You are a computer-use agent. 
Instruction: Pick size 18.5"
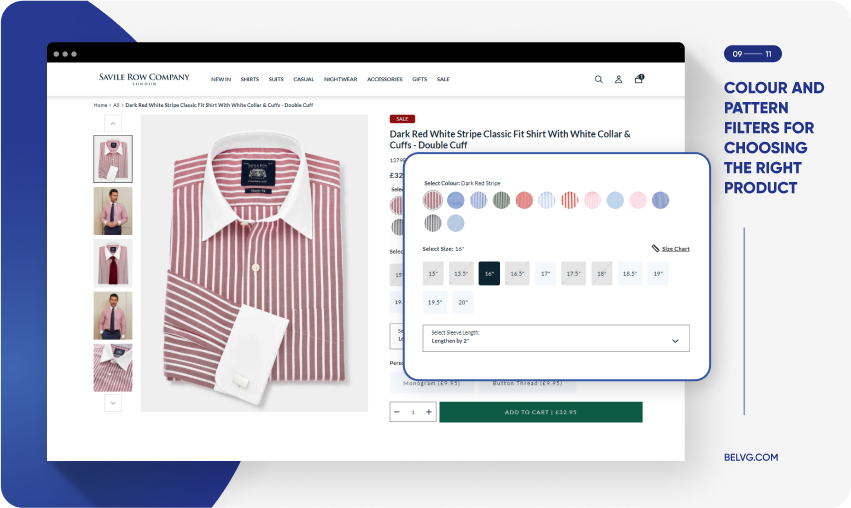point(630,274)
